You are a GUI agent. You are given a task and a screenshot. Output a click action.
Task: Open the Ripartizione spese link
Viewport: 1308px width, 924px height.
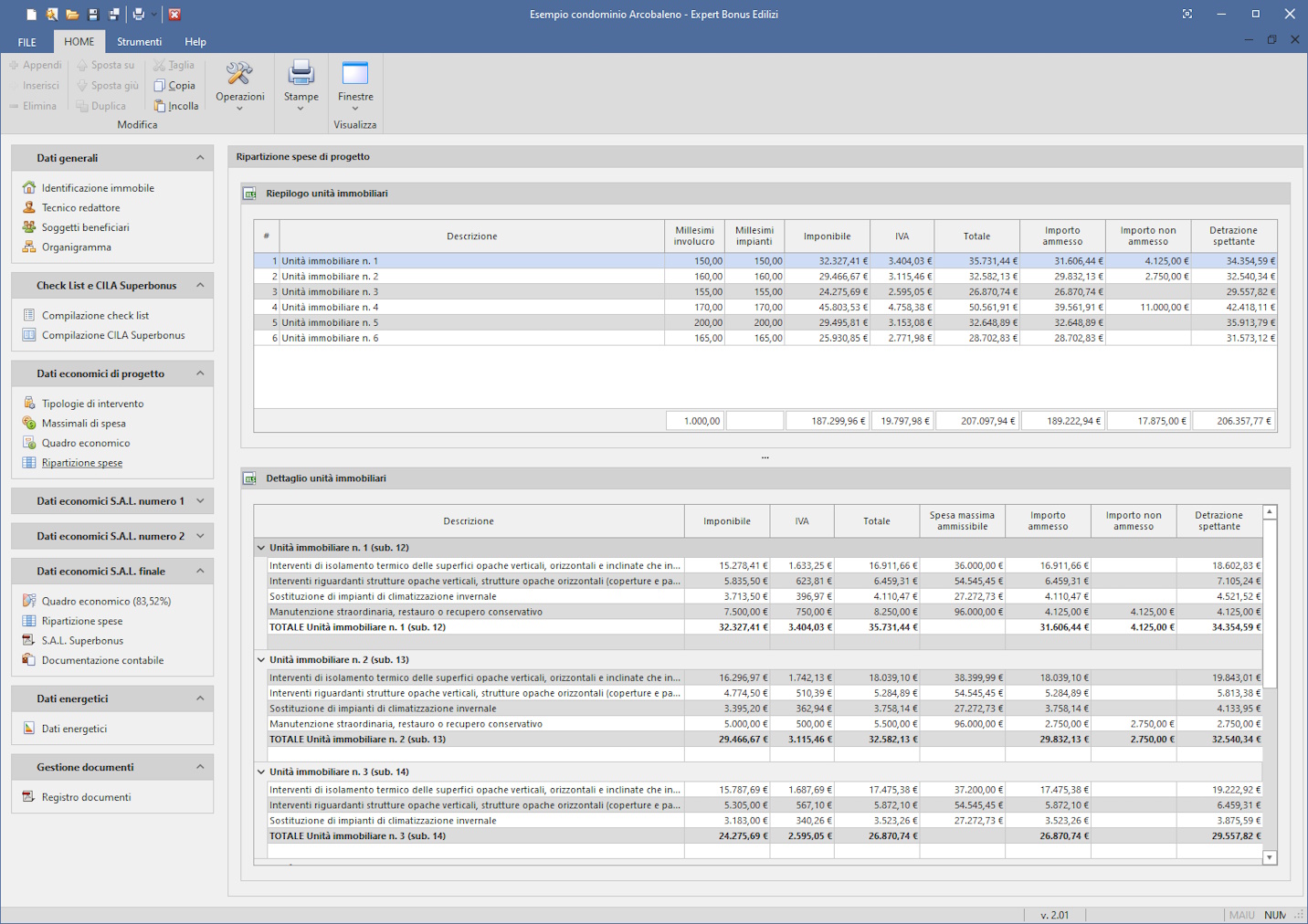point(81,463)
